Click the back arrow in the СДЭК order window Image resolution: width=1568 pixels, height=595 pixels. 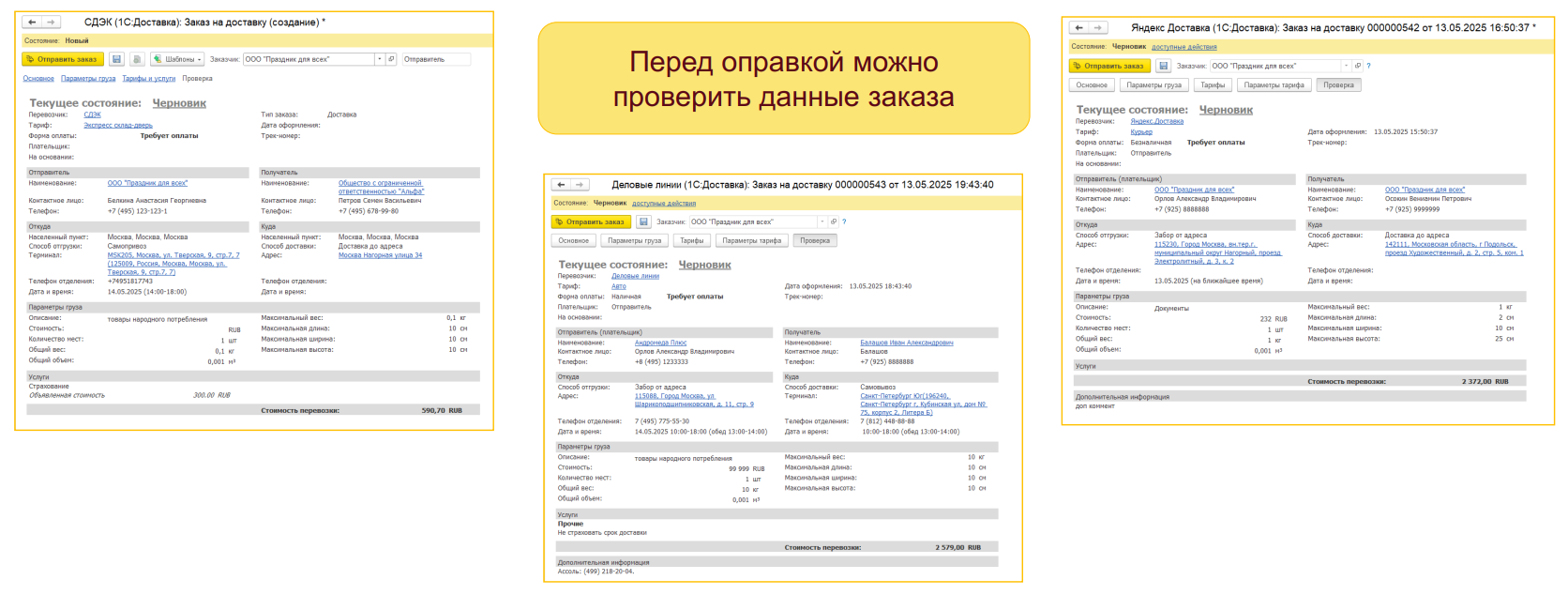pyautogui.click(x=32, y=22)
